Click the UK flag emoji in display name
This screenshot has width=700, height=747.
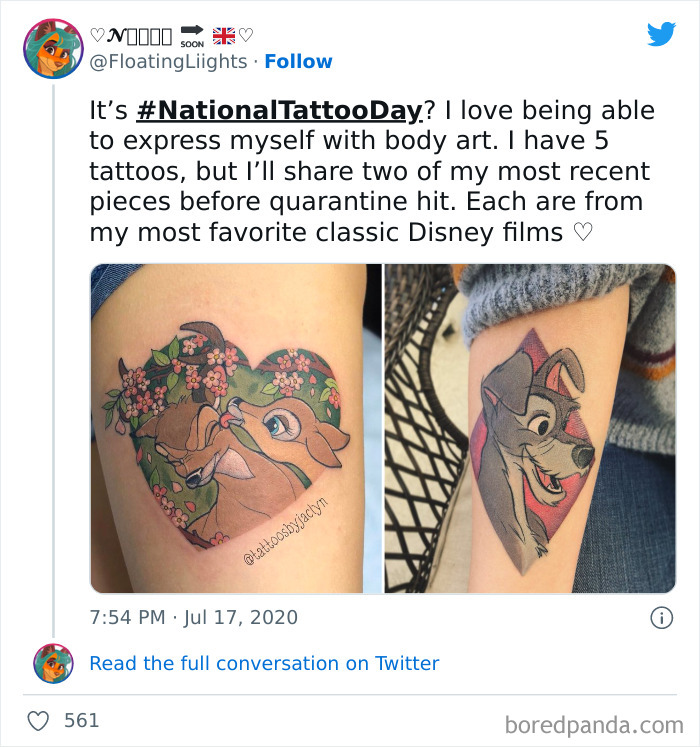[x=223, y=36]
